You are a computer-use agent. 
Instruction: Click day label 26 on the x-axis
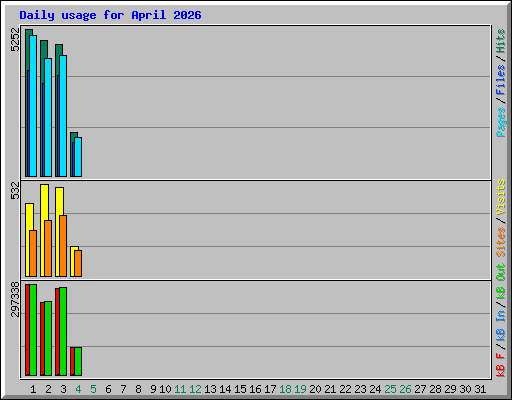pos(405,389)
